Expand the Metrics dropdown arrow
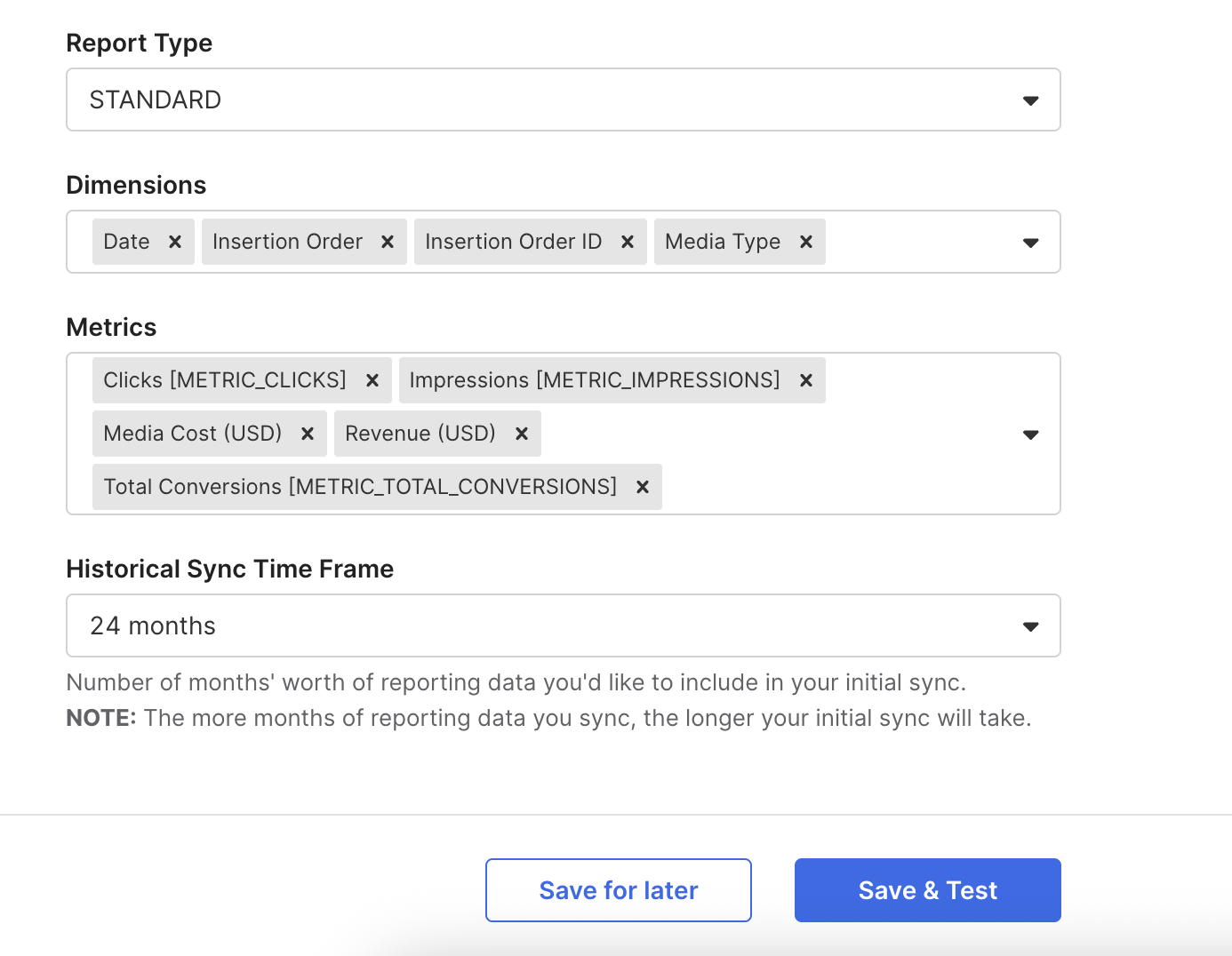This screenshot has height=956, width=1232. 1030,434
